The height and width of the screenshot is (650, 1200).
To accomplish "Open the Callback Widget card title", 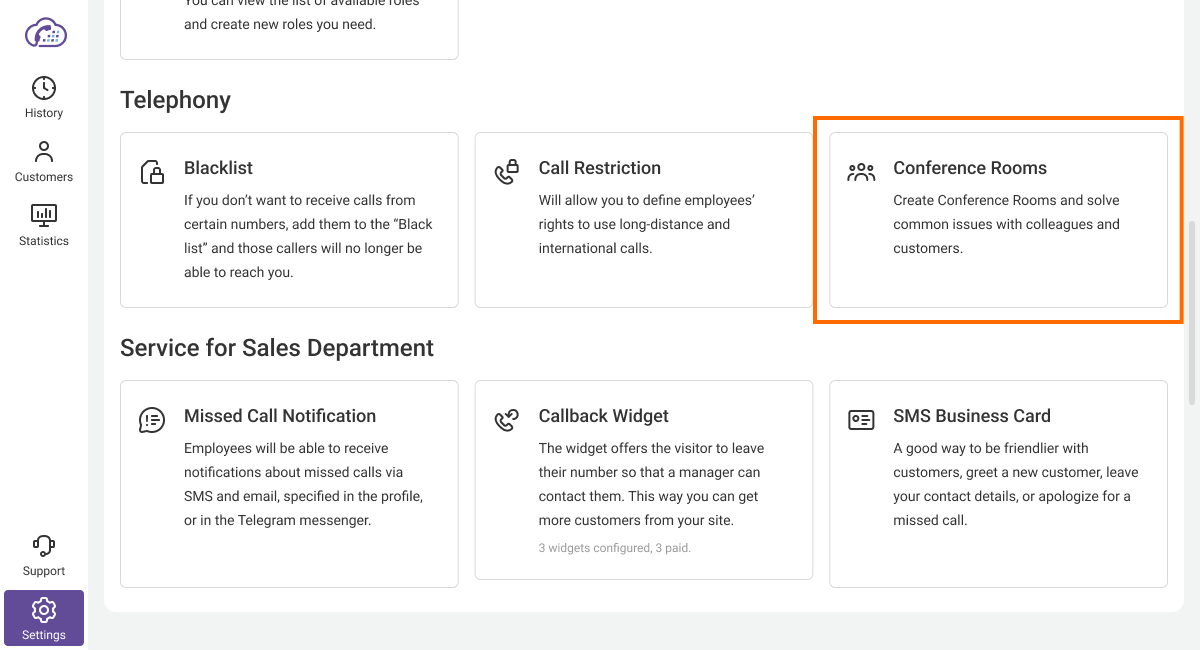I will pos(603,416).
